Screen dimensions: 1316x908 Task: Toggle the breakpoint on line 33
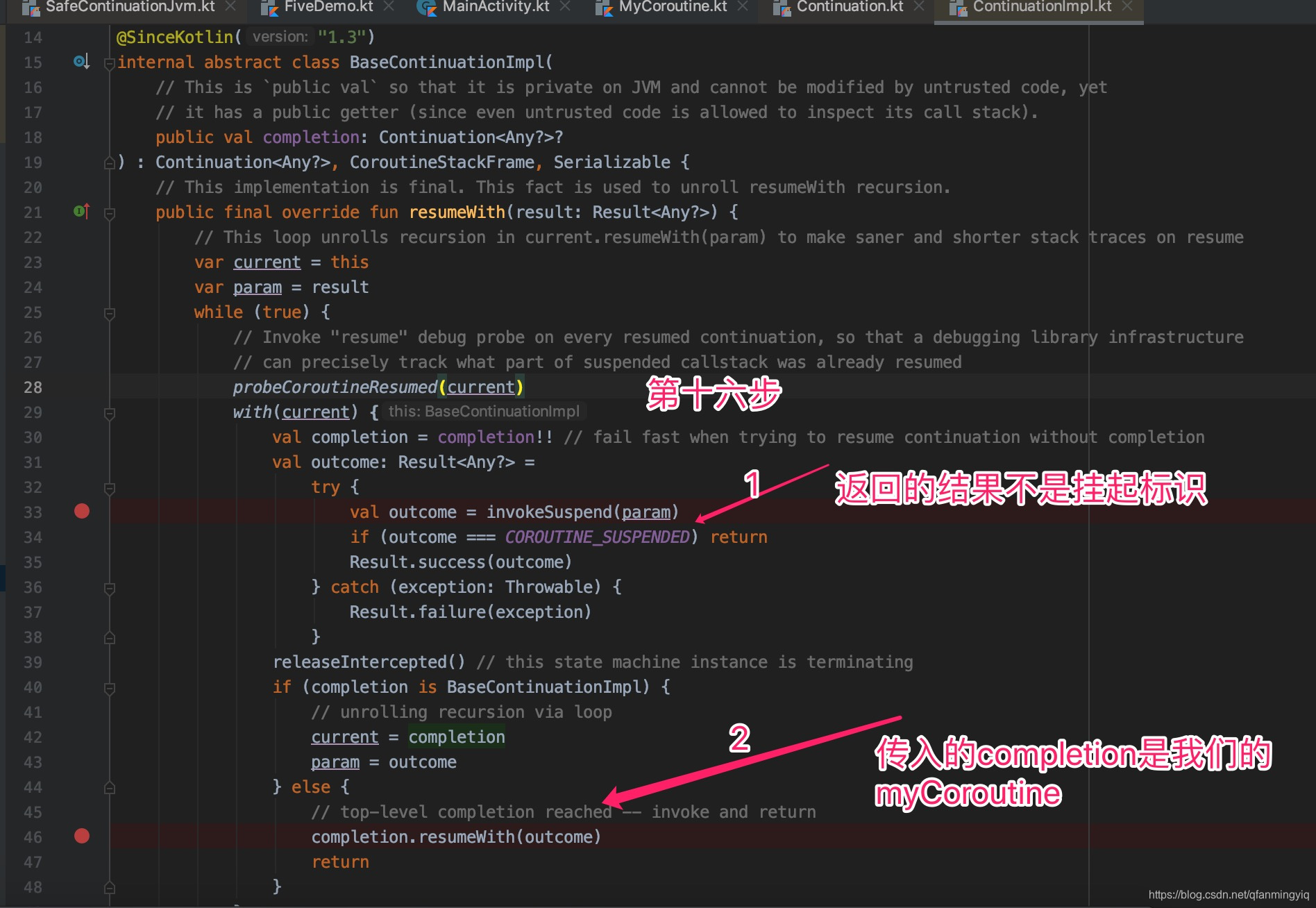click(x=82, y=512)
